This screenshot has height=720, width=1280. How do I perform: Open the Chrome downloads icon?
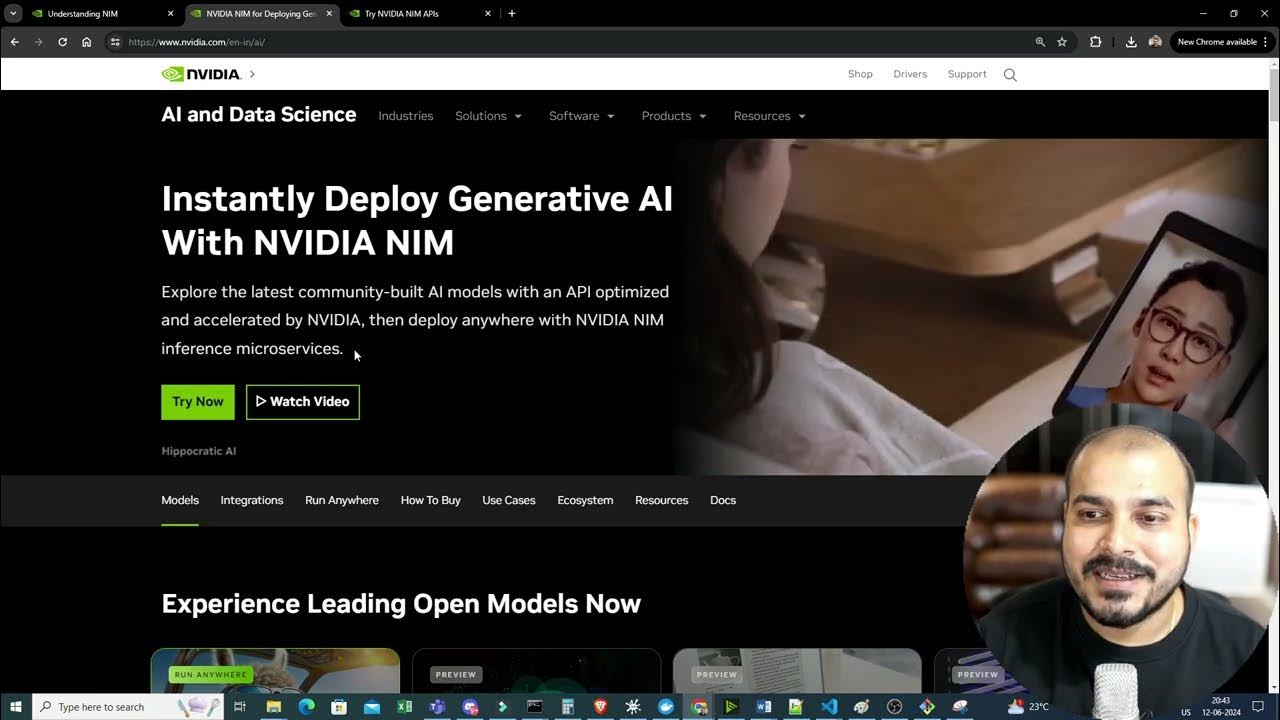[x=1131, y=42]
